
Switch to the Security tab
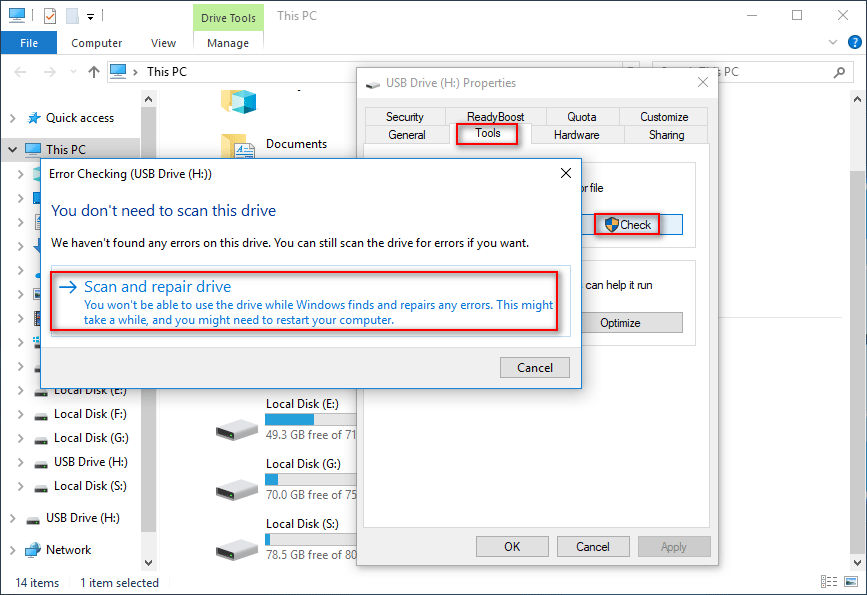click(x=405, y=117)
